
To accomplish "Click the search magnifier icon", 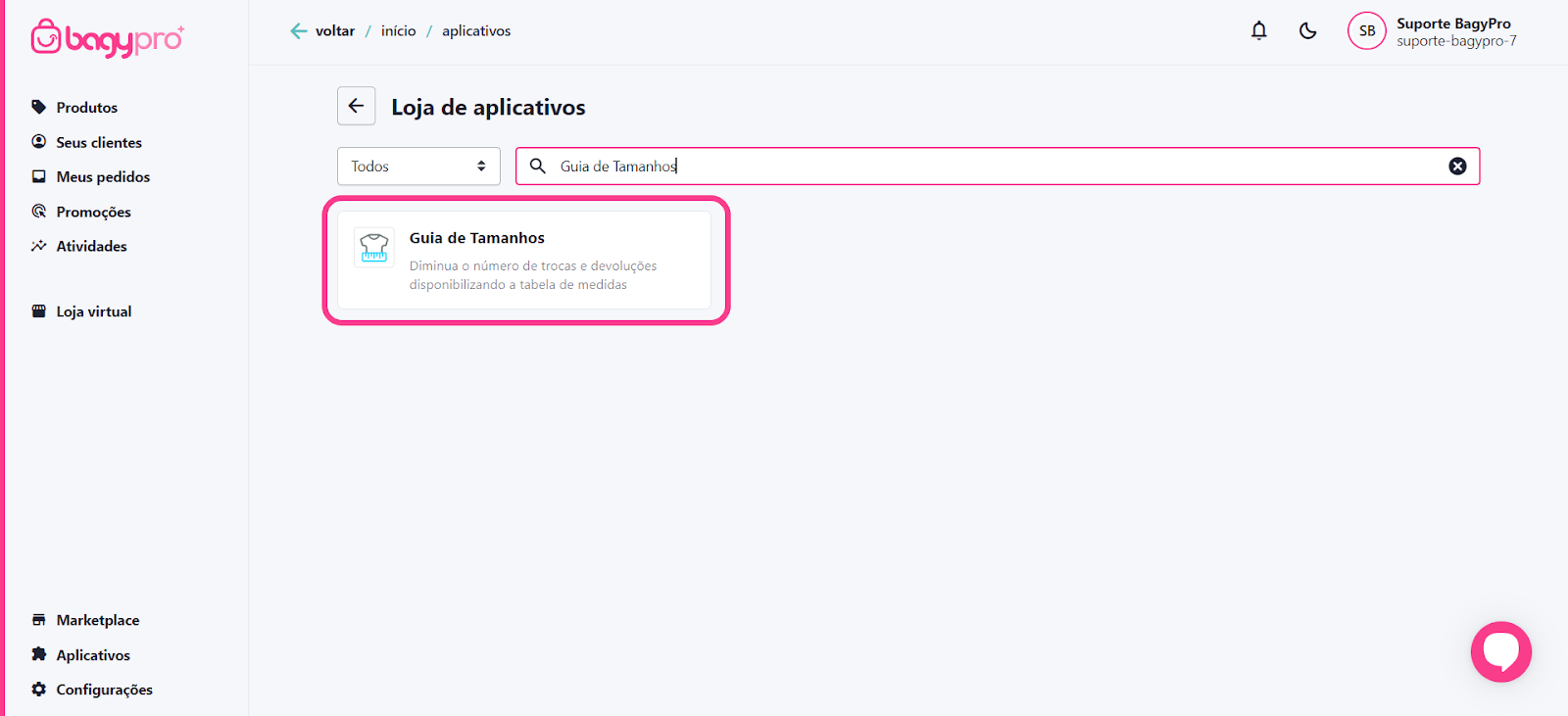I will (538, 167).
